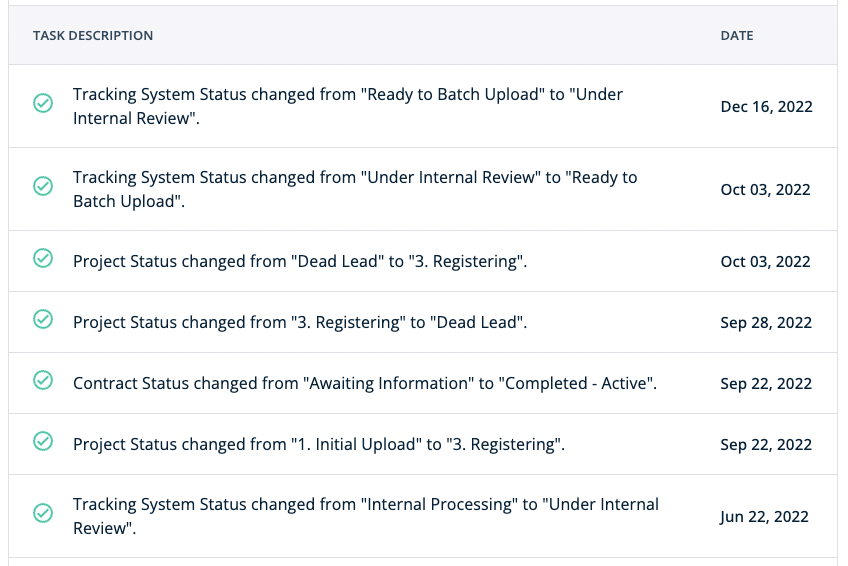Click the Jun 22, 2022 date entry
Screen dimensions: 848x566
[x=764, y=517]
